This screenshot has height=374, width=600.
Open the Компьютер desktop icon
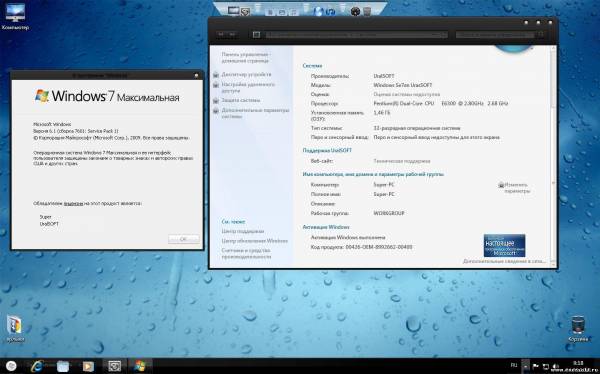point(15,17)
